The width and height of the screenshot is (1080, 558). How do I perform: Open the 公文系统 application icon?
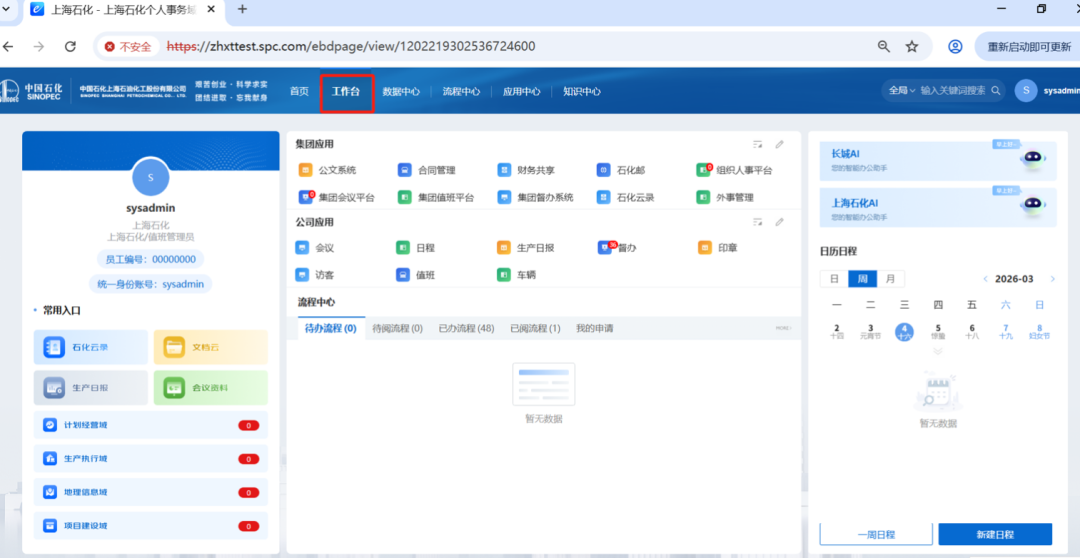click(306, 170)
